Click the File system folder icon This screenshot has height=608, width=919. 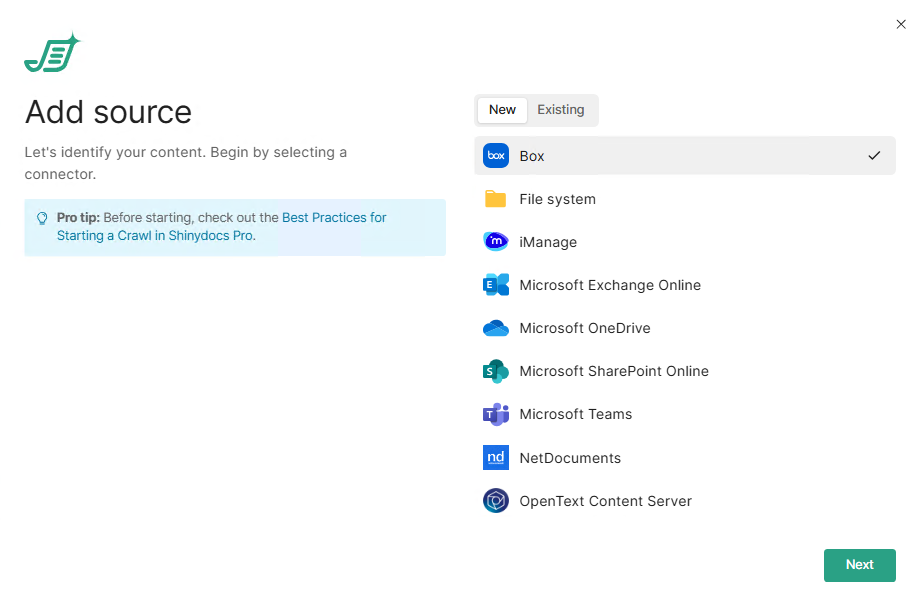496,199
